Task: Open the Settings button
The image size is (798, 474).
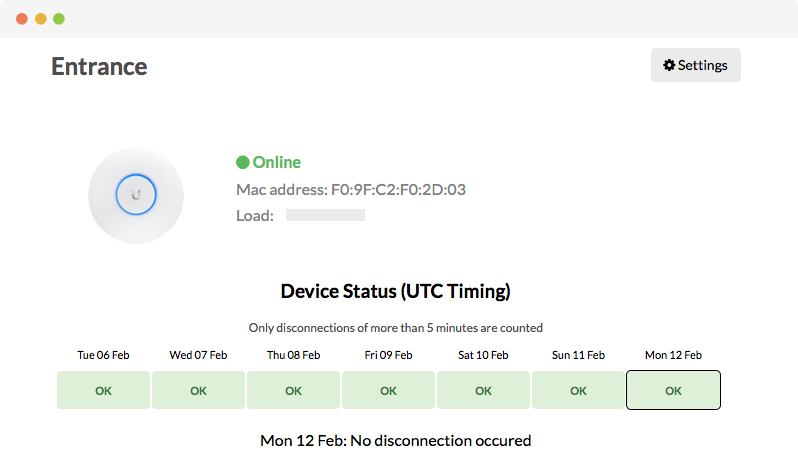Action: click(695, 65)
